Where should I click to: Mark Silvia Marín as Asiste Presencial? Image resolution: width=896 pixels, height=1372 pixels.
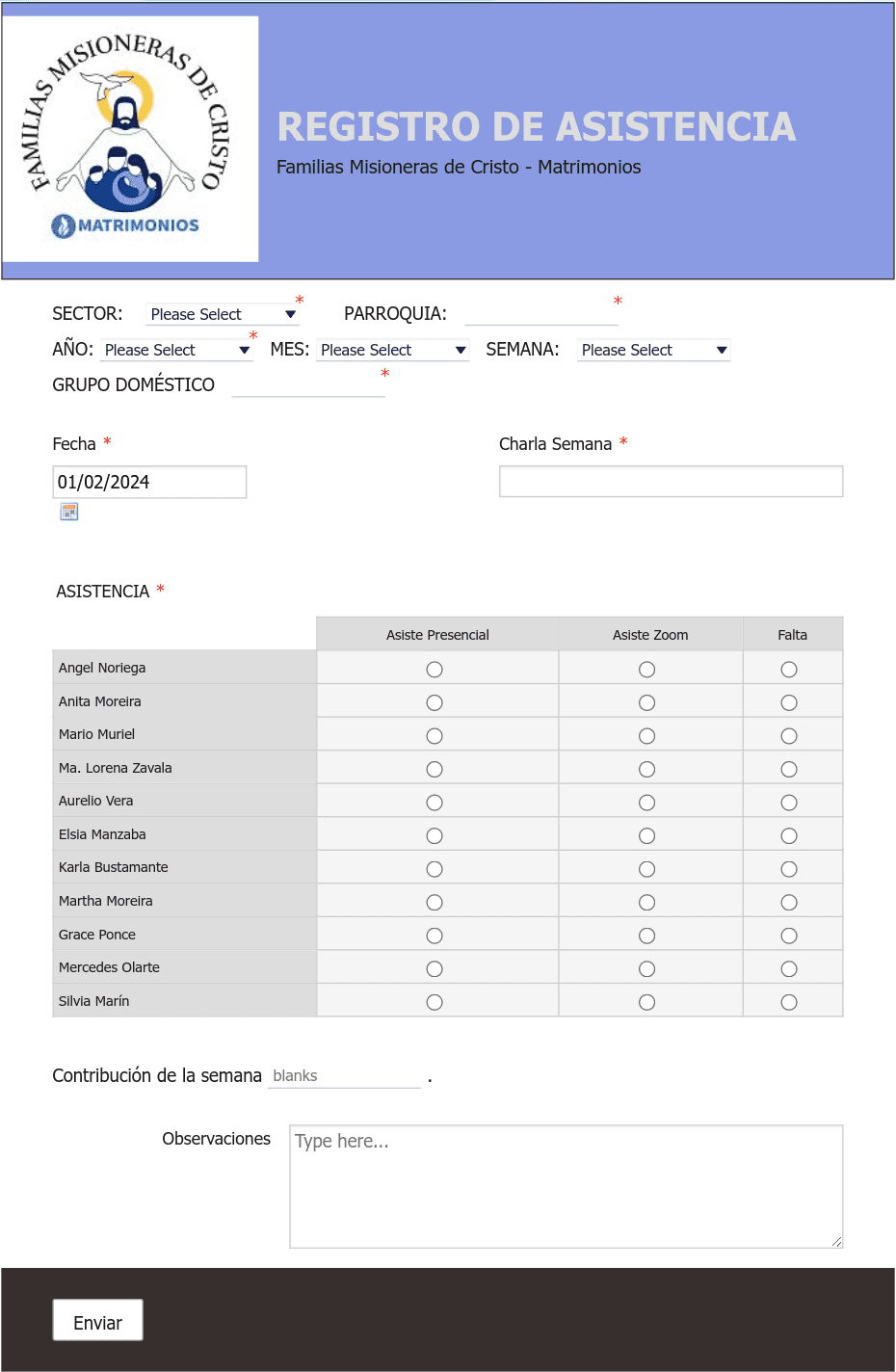(435, 1002)
